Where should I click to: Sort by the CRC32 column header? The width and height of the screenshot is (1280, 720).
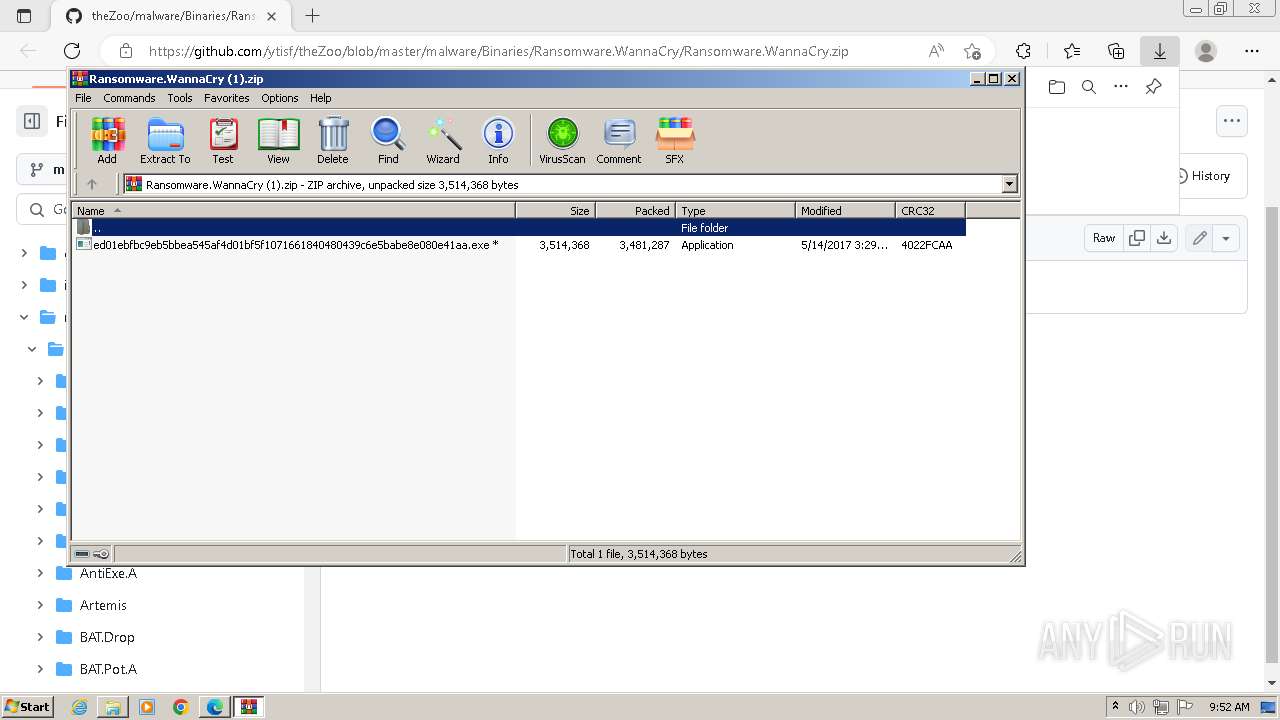(x=930, y=210)
